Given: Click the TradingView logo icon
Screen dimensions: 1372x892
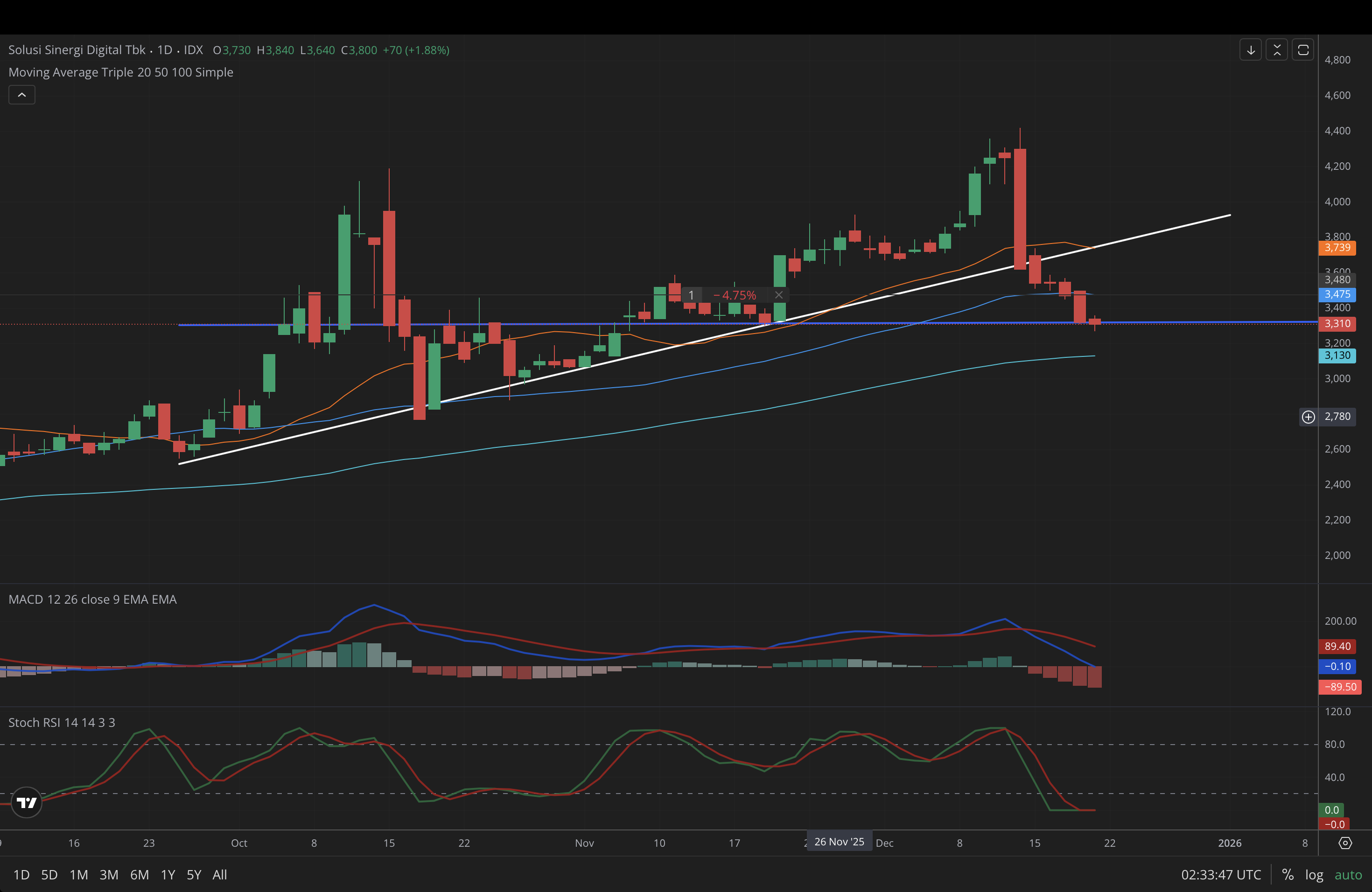Looking at the screenshot, I should pos(27,802).
